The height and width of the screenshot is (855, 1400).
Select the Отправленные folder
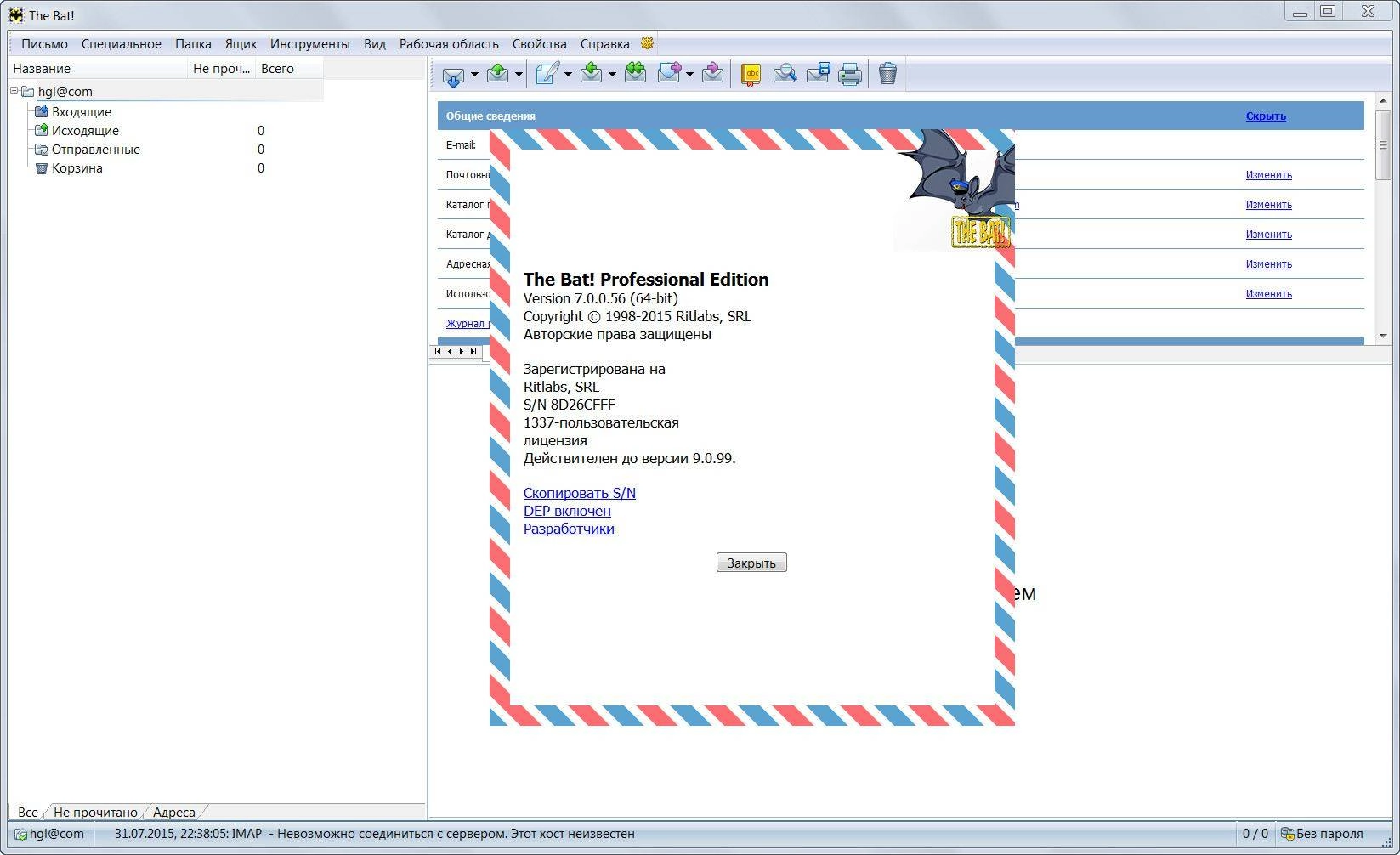[95, 150]
